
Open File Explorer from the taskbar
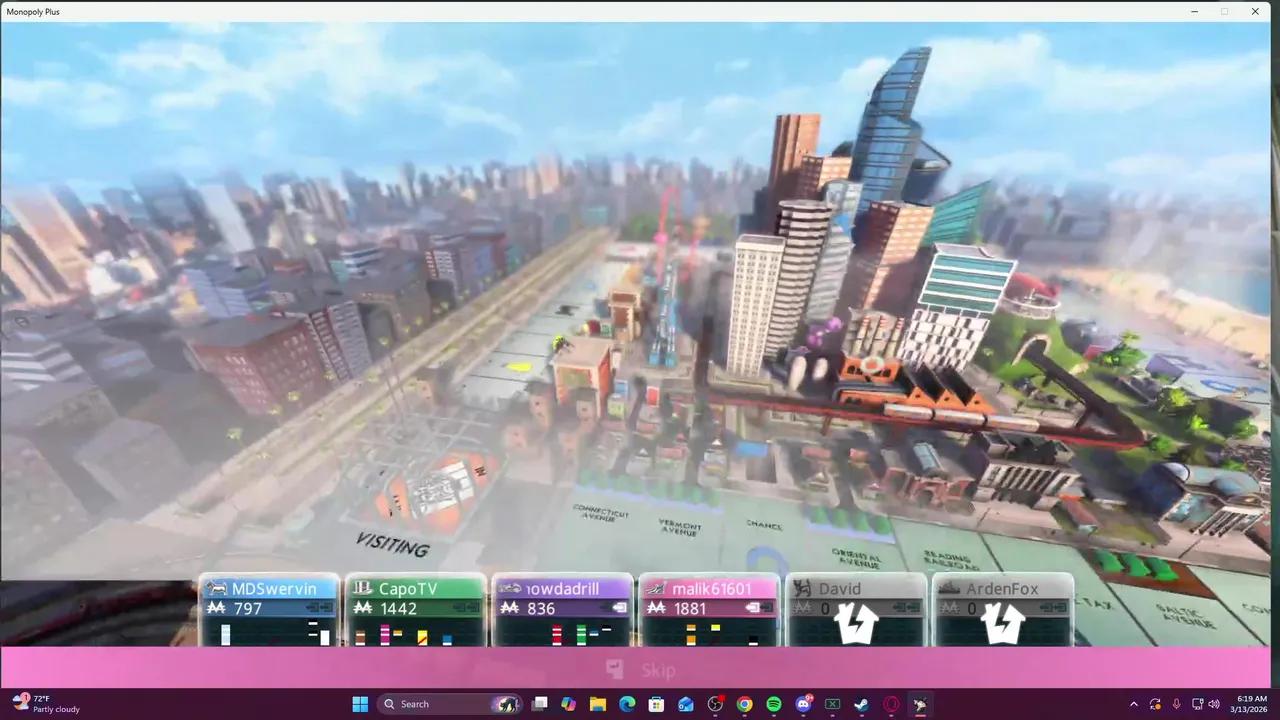click(x=598, y=704)
